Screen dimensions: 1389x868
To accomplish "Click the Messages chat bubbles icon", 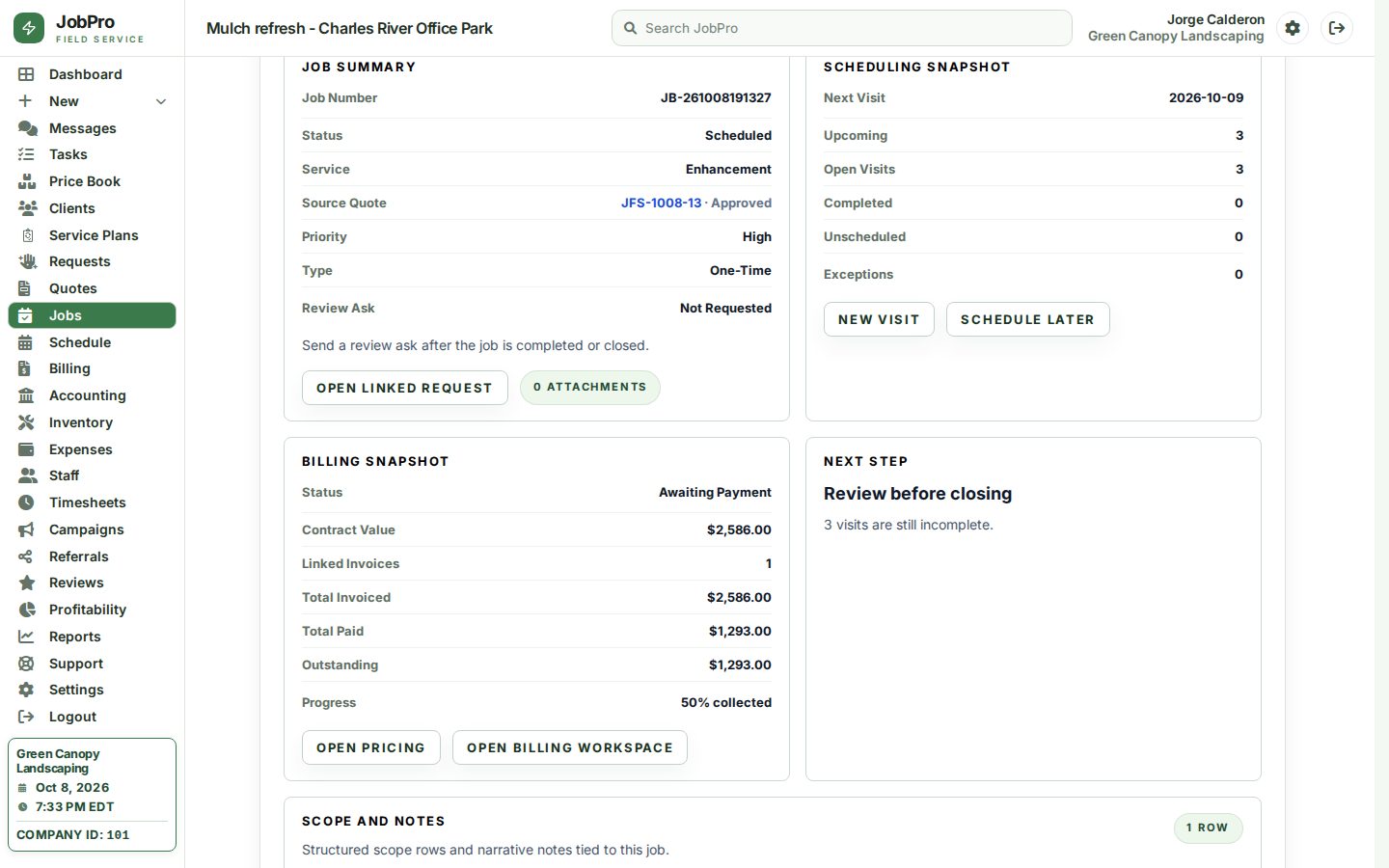I will click(27, 128).
